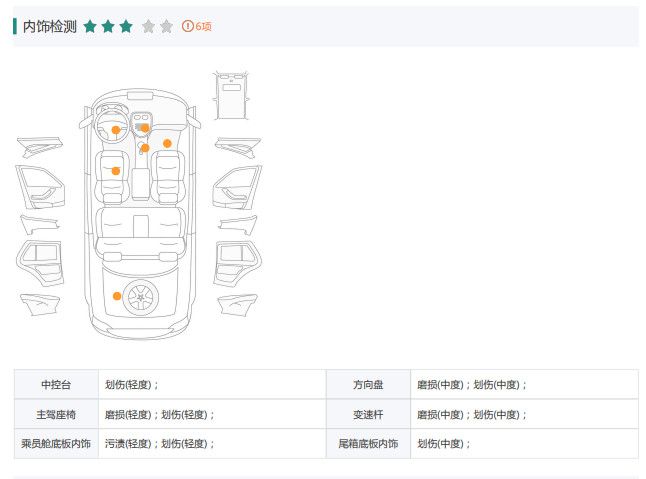Click the orange marker on the driver seat
646x479 pixels.
(116, 171)
